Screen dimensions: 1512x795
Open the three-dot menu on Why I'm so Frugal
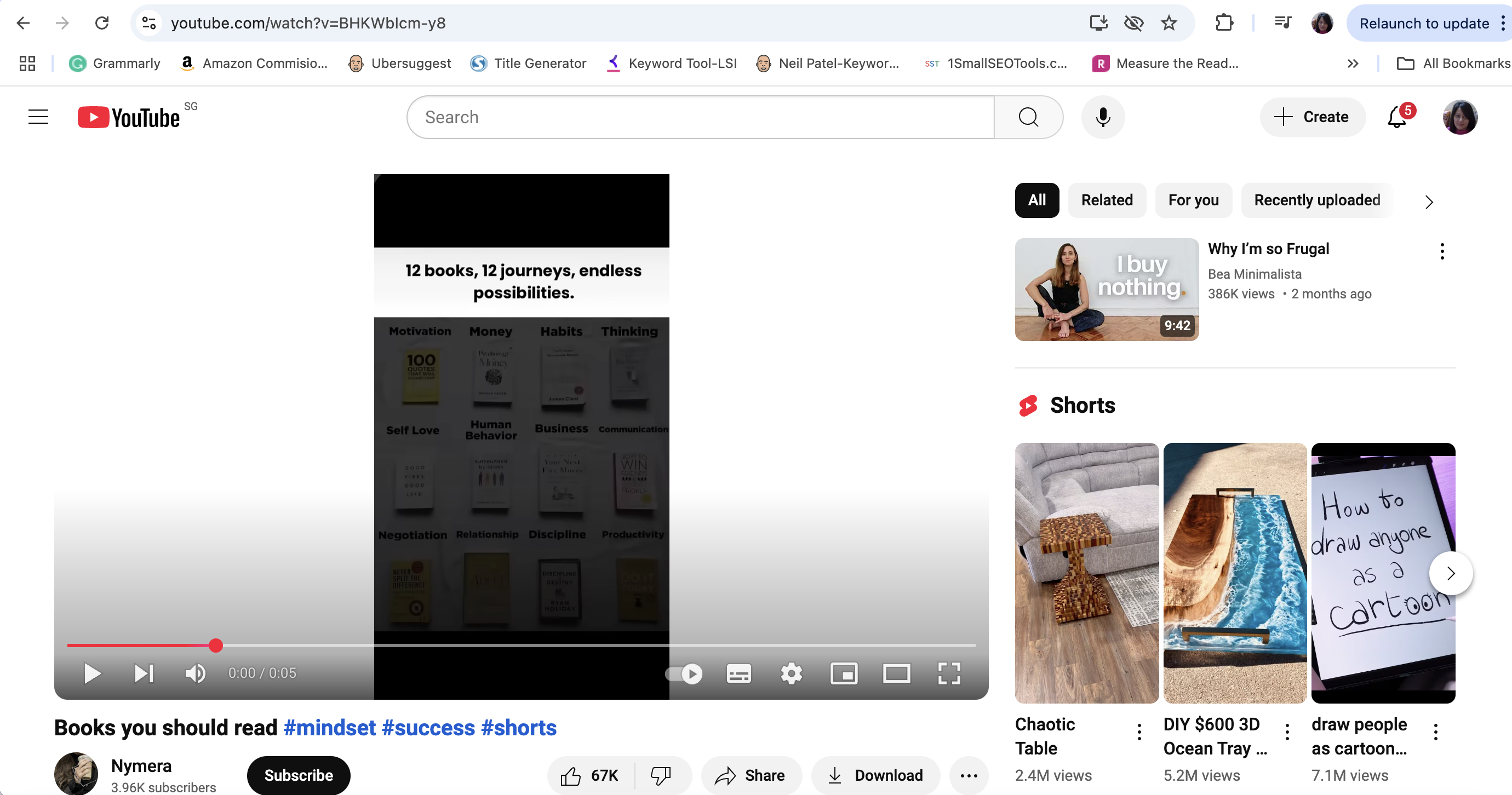(1441, 251)
